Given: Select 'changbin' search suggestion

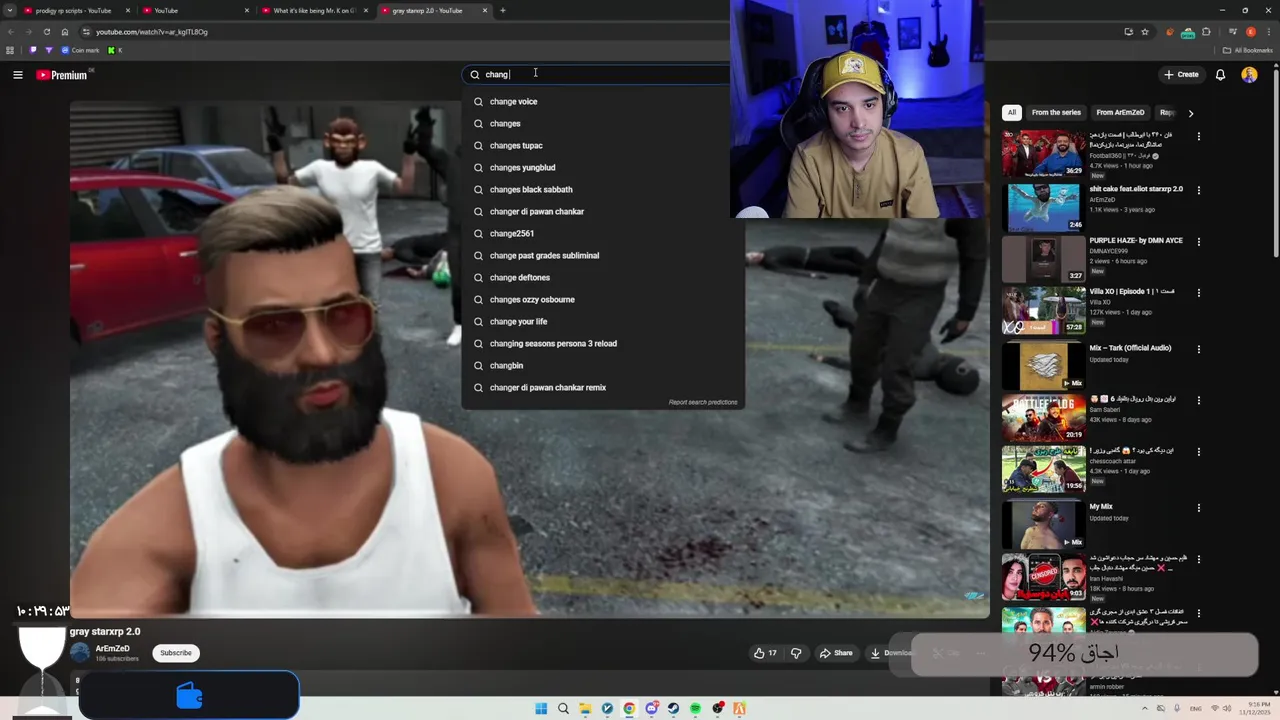Looking at the screenshot, I should 602,366.
